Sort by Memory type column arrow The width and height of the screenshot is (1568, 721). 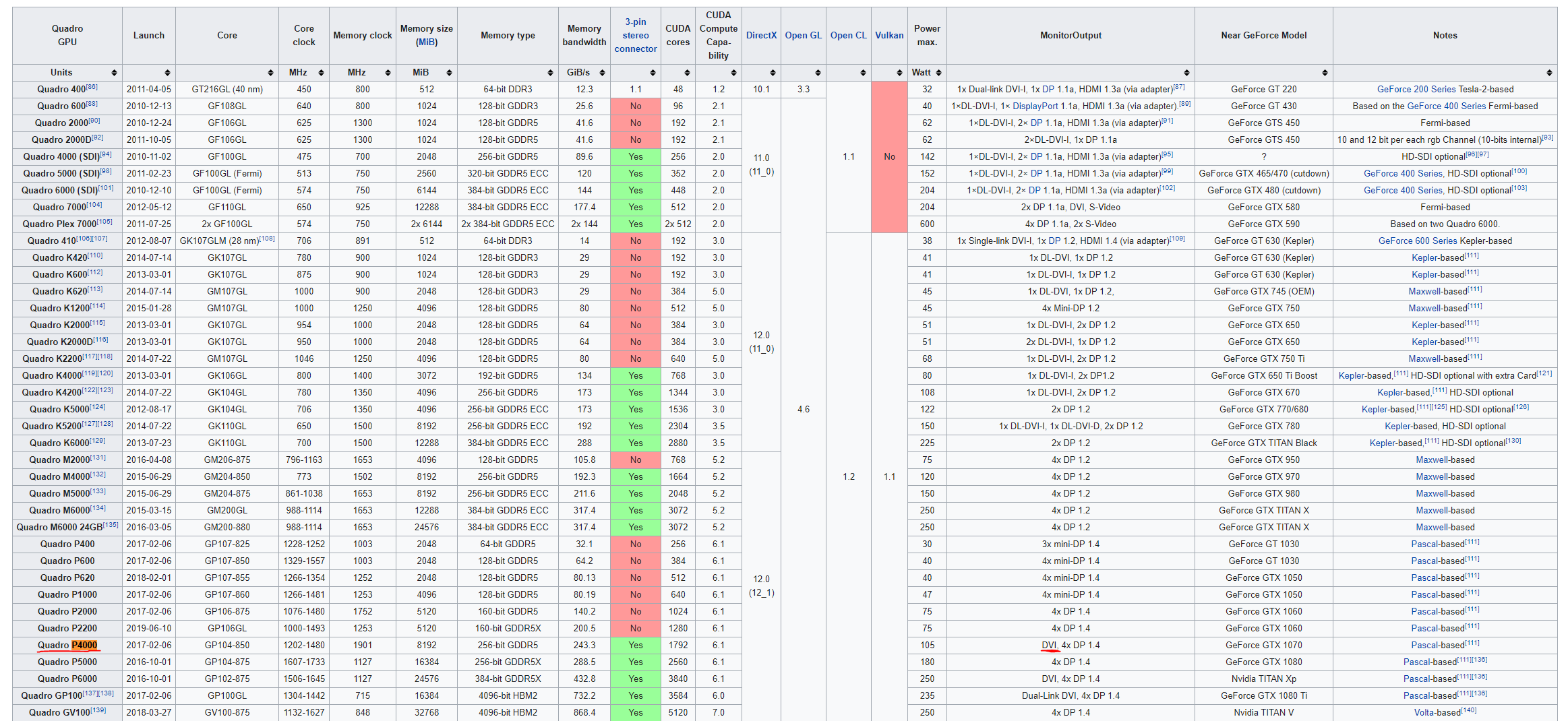[550, 73]
